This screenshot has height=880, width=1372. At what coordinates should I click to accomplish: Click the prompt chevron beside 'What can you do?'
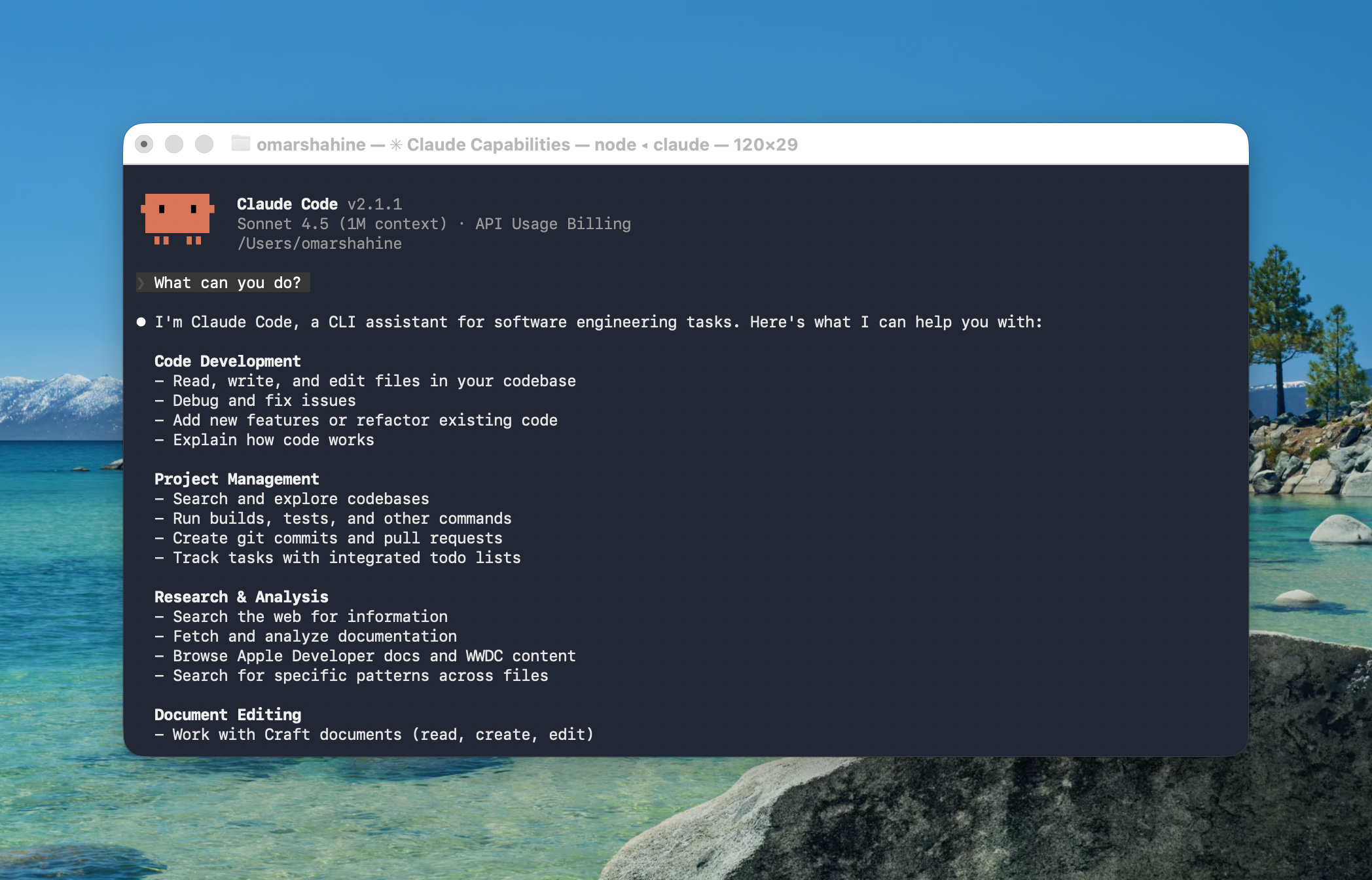pos(141,283)
